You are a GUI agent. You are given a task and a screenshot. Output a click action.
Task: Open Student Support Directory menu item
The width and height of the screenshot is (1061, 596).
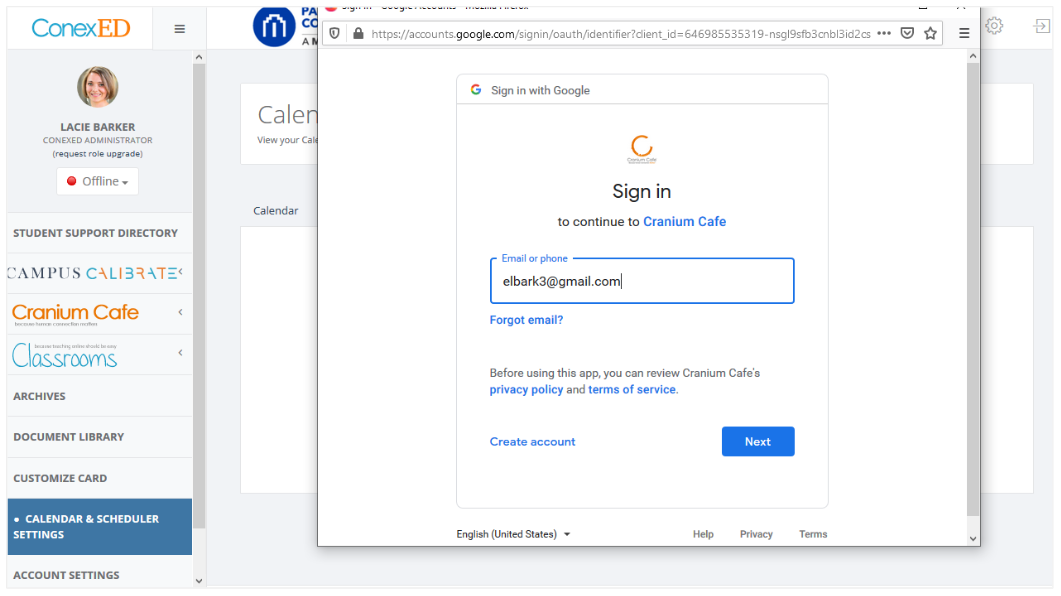coord(95,233)
